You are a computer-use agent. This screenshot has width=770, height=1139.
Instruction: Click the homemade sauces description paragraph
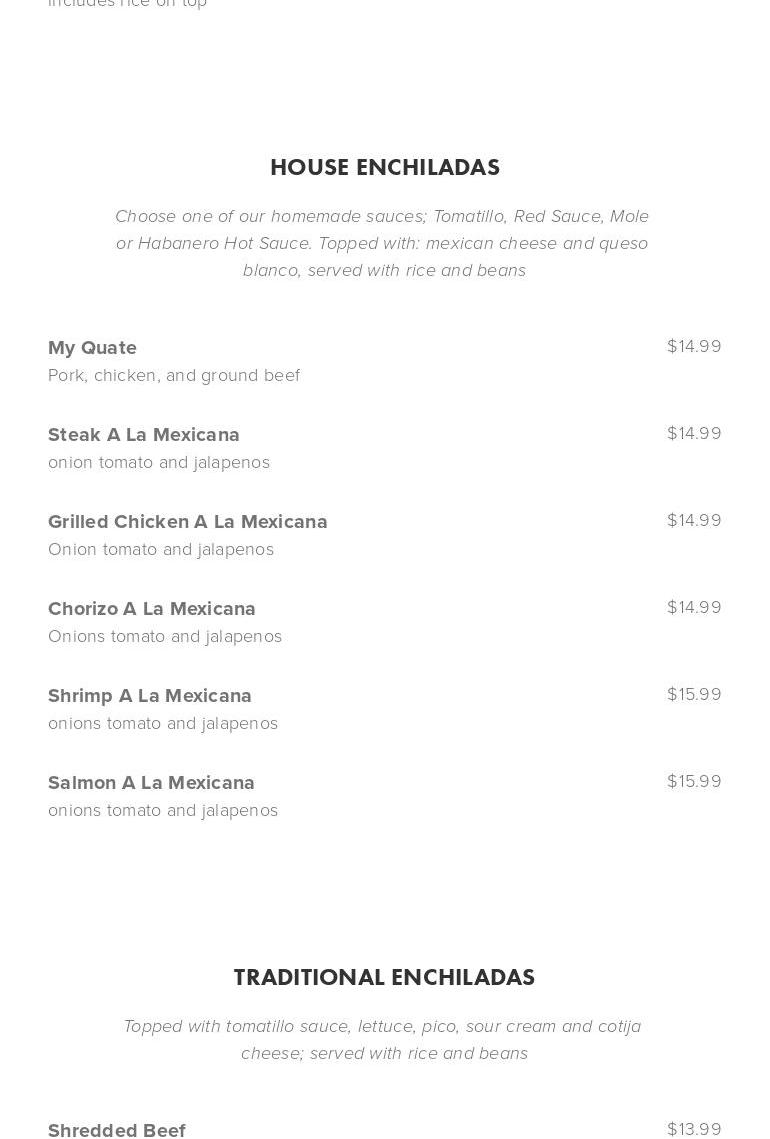[384, 243]
